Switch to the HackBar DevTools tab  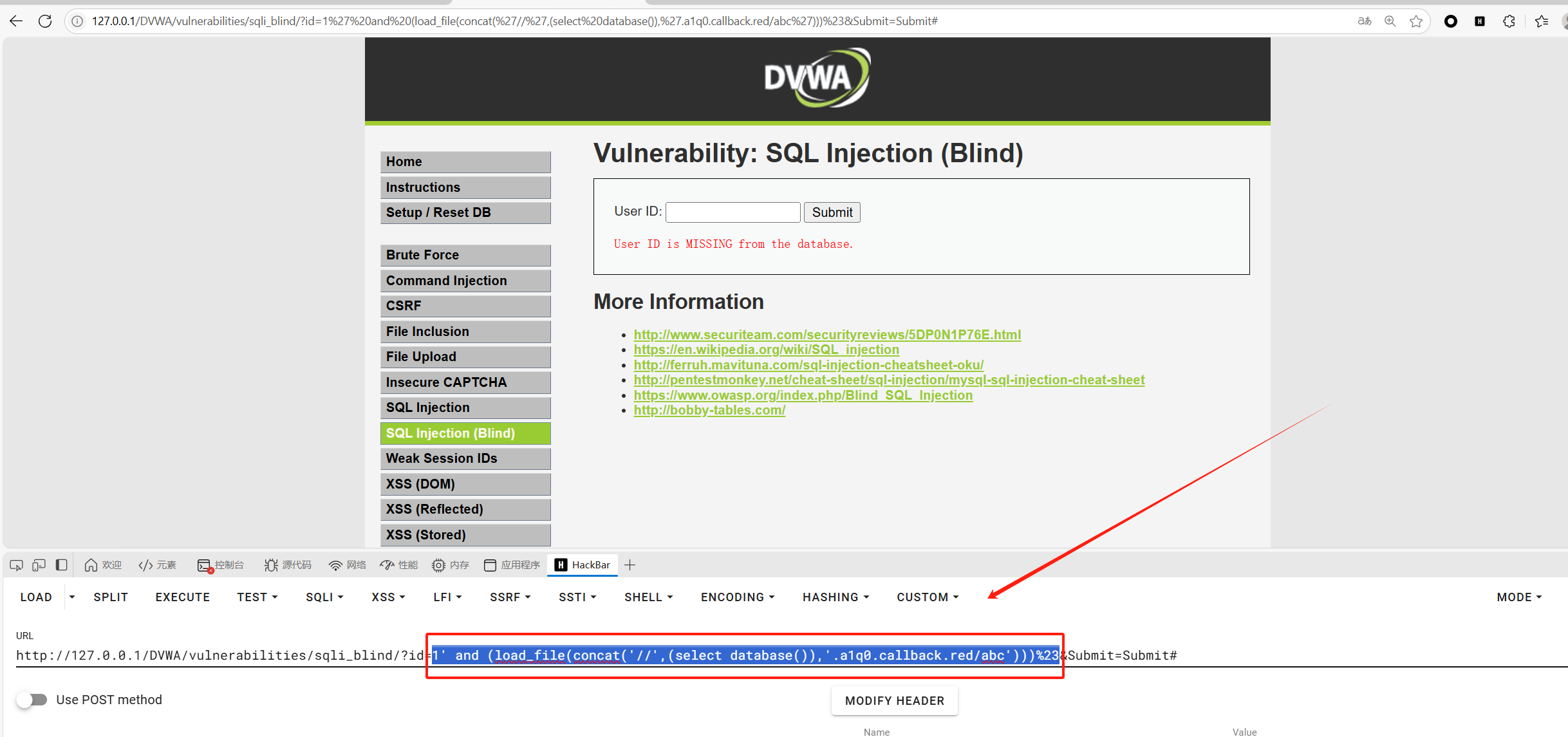tap(583, 565)
